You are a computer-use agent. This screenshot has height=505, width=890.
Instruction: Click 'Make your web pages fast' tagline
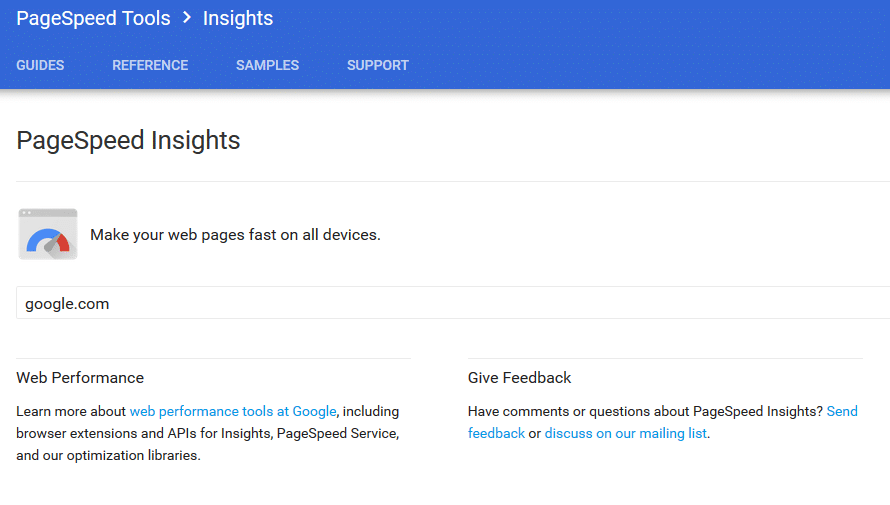point(235,235)
